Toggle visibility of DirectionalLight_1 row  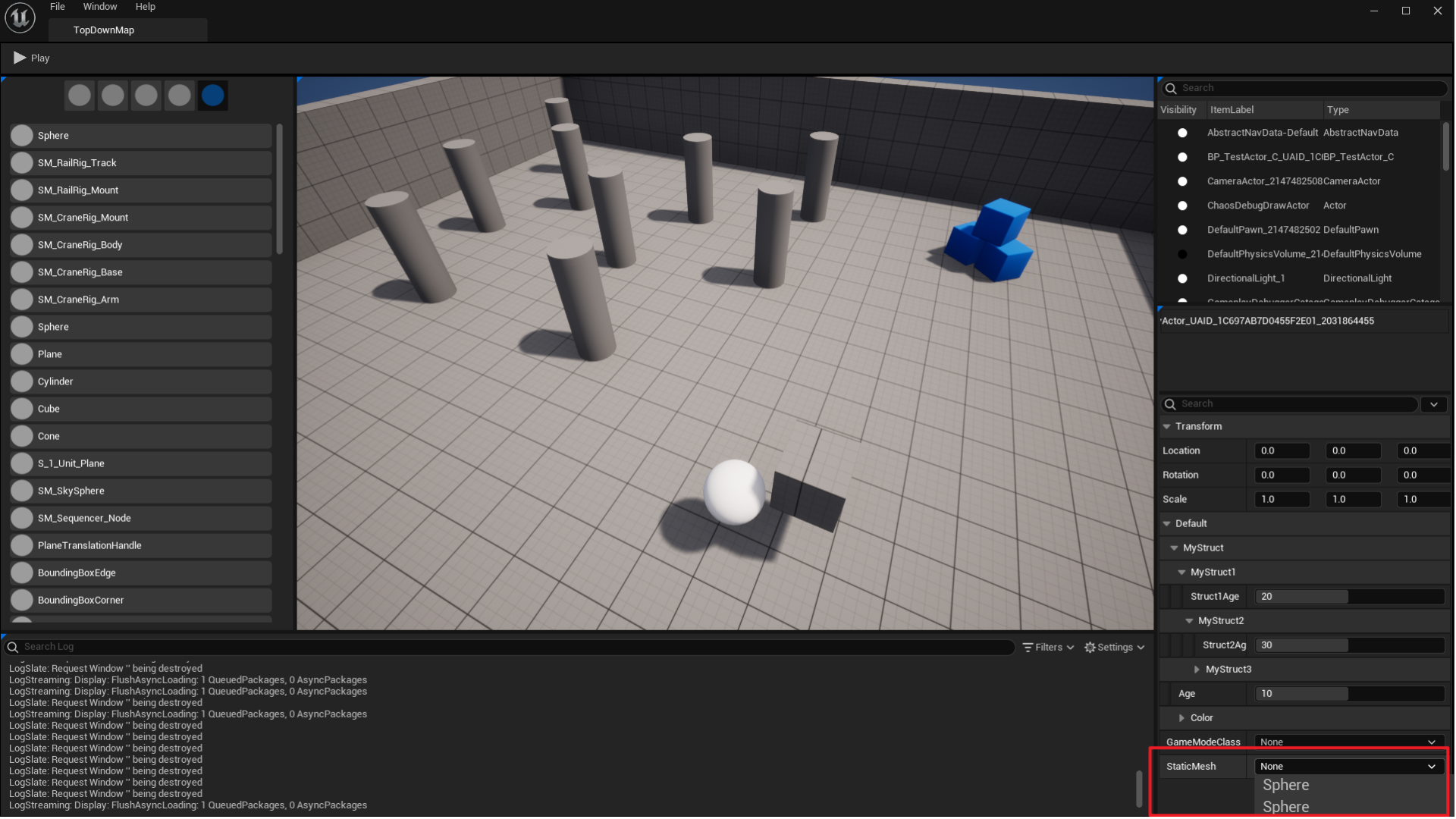click(1182, 278)
